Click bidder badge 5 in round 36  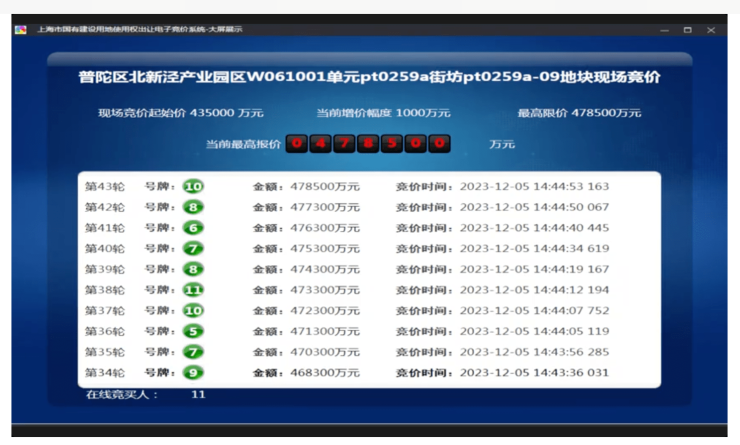click(193, 332)
